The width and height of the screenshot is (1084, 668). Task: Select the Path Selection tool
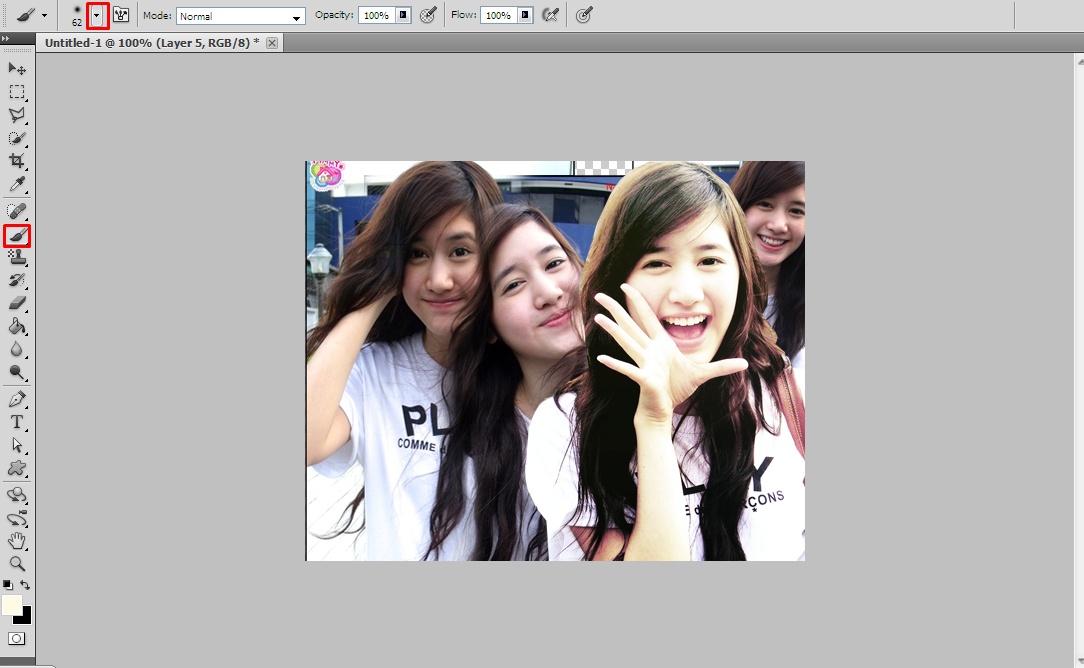17,445
